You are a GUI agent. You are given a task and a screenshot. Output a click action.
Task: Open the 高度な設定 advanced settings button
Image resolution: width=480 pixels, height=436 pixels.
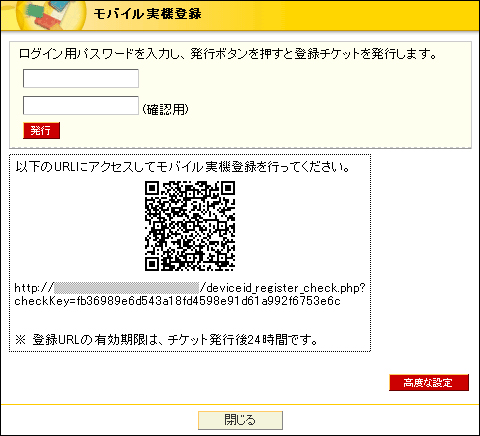[429, 382]
